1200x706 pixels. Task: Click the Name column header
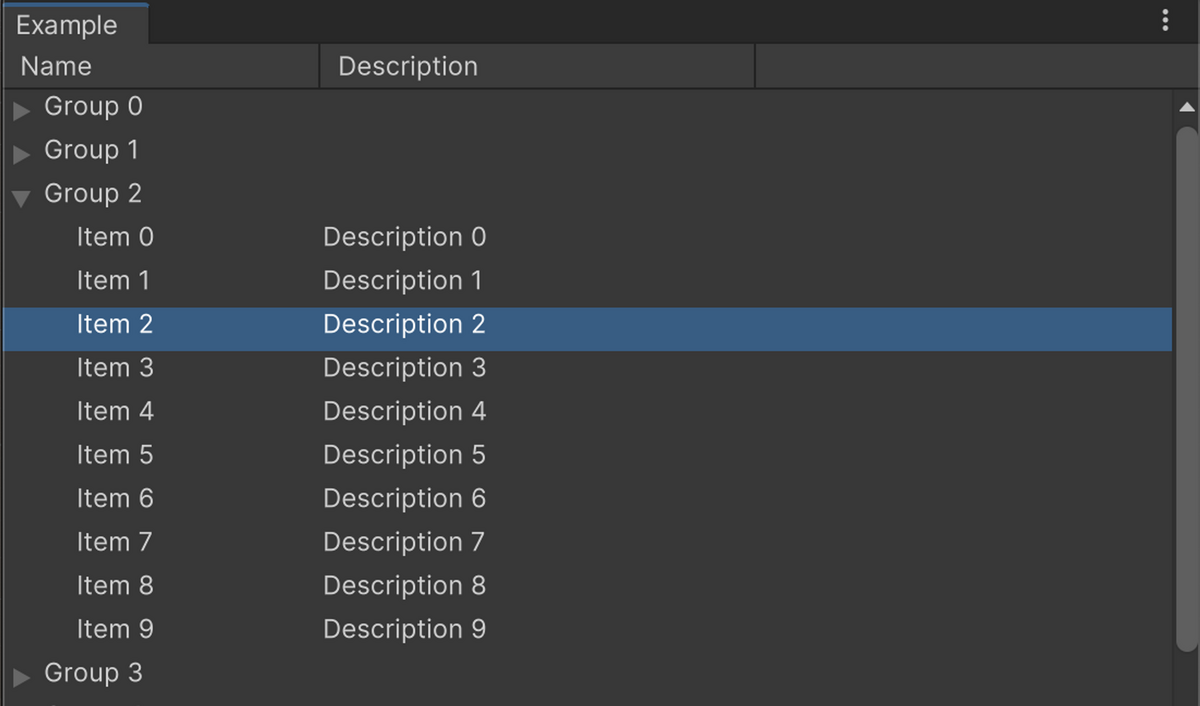(56, 66)
